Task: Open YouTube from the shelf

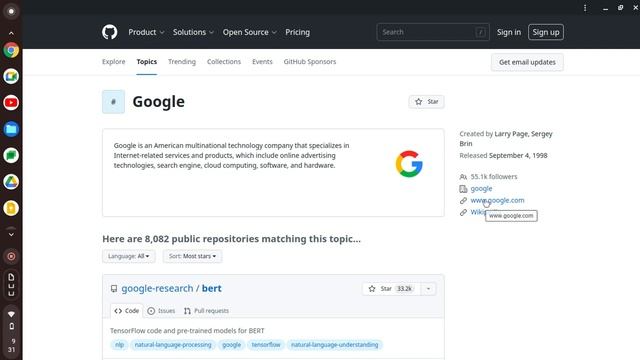Action: tap(11, 103)
